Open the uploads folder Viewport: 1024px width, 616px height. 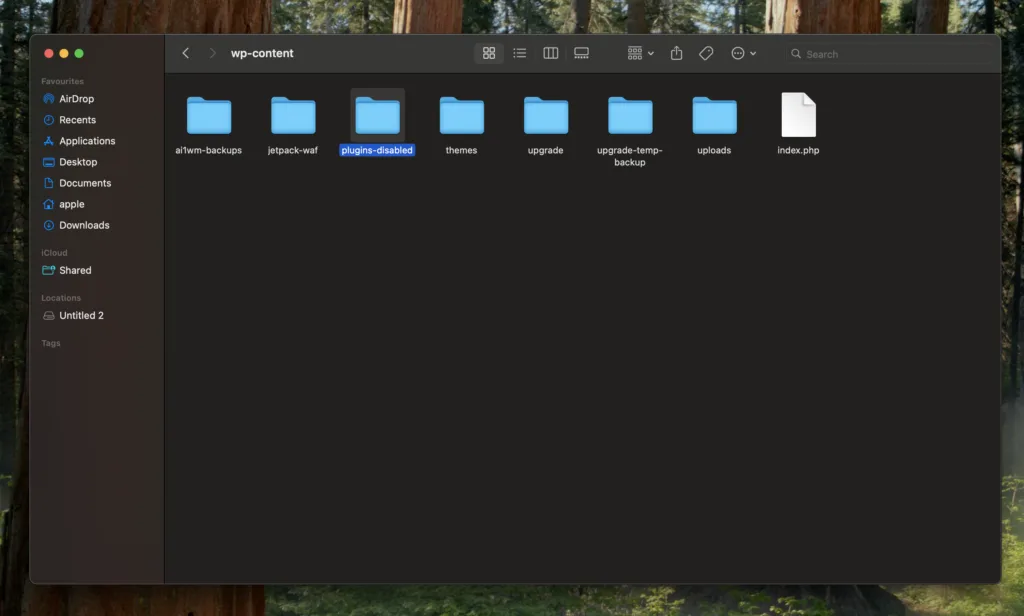pyautogui.click(x=713, y=113)
